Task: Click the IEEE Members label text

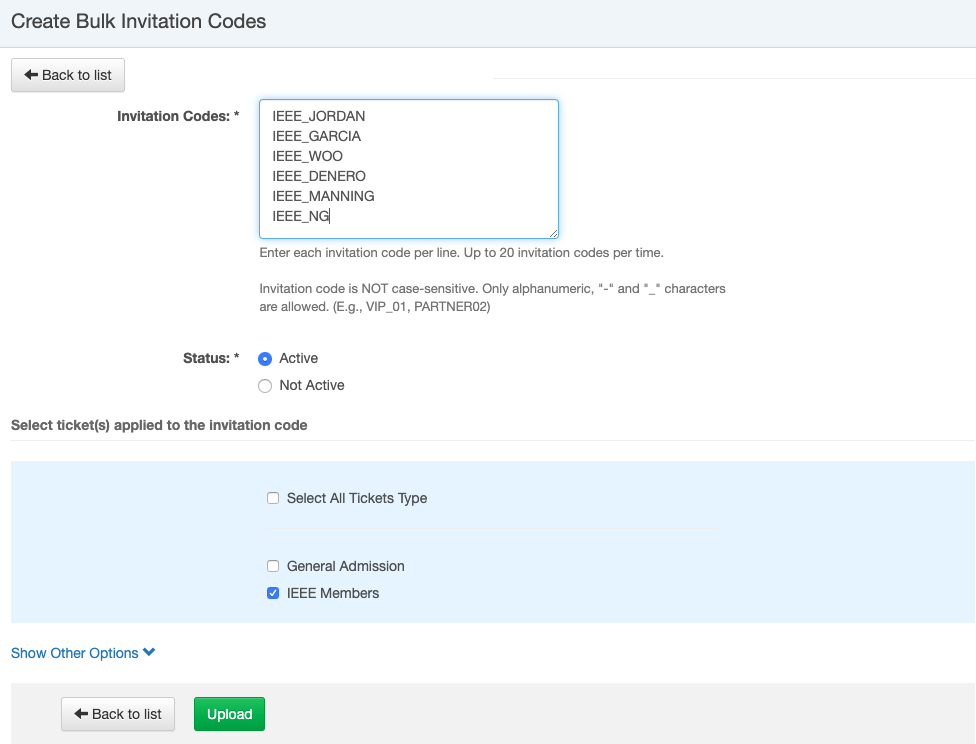Action: (333, 593)
